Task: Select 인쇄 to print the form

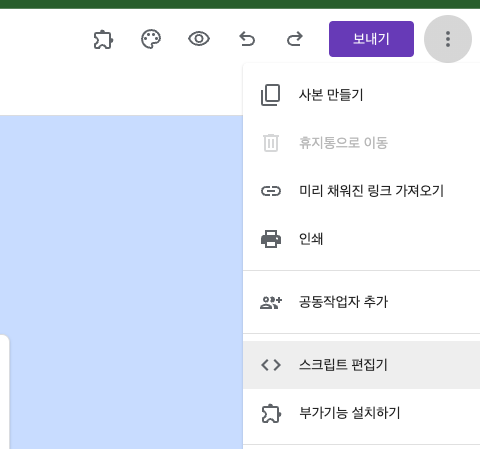Action: coord(362,239)
